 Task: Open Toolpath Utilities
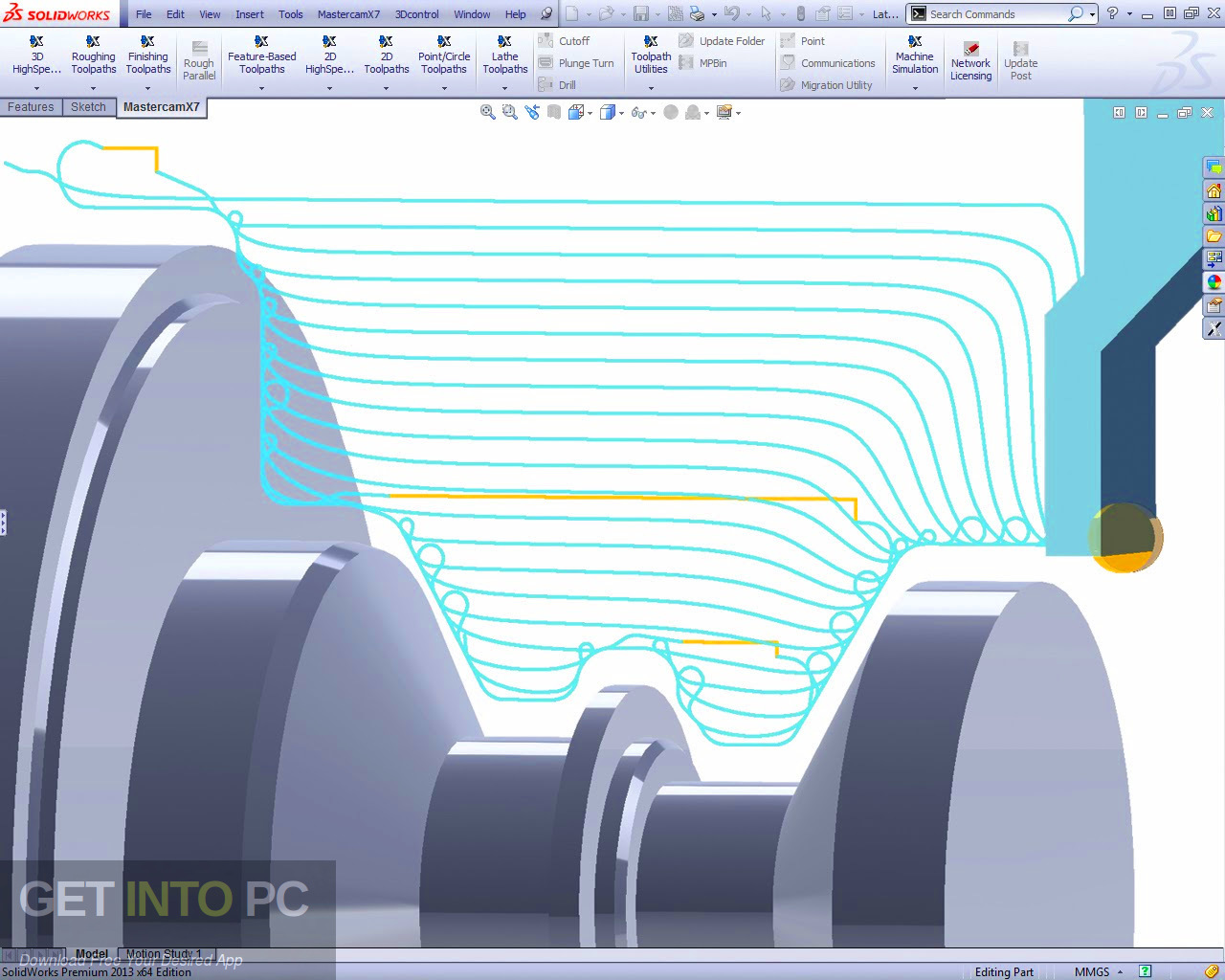(x=651, y=55)
